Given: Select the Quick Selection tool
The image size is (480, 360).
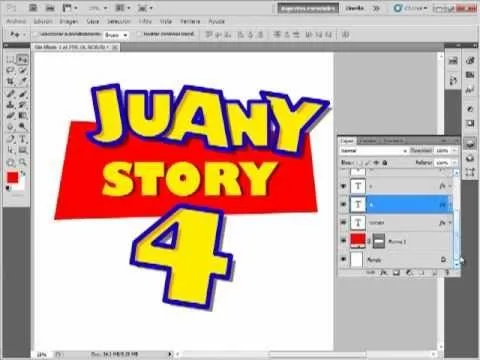Looking at the screenshot, I should click(x=22, y=70).
